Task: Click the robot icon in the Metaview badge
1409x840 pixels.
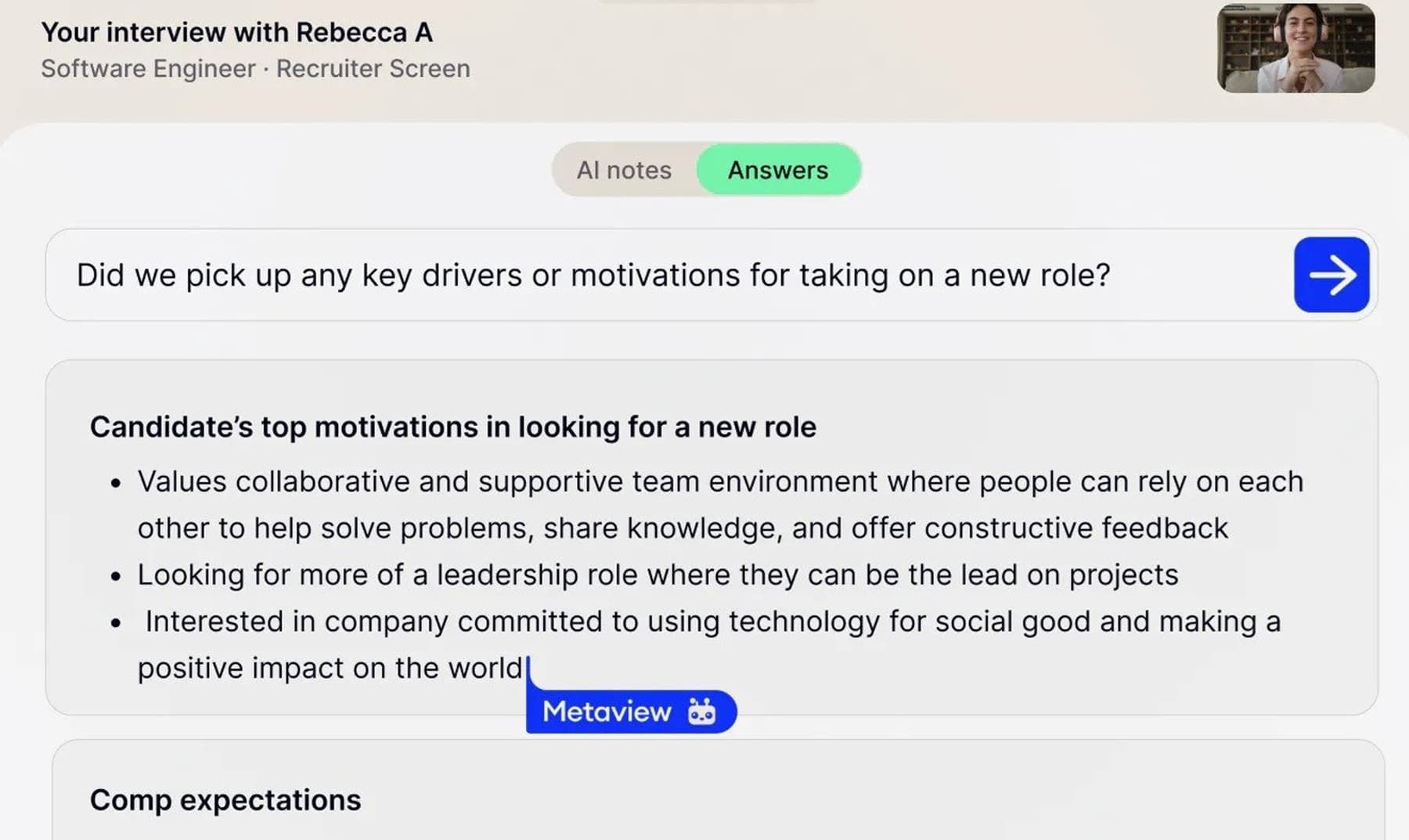Action: tap(701, 712)
